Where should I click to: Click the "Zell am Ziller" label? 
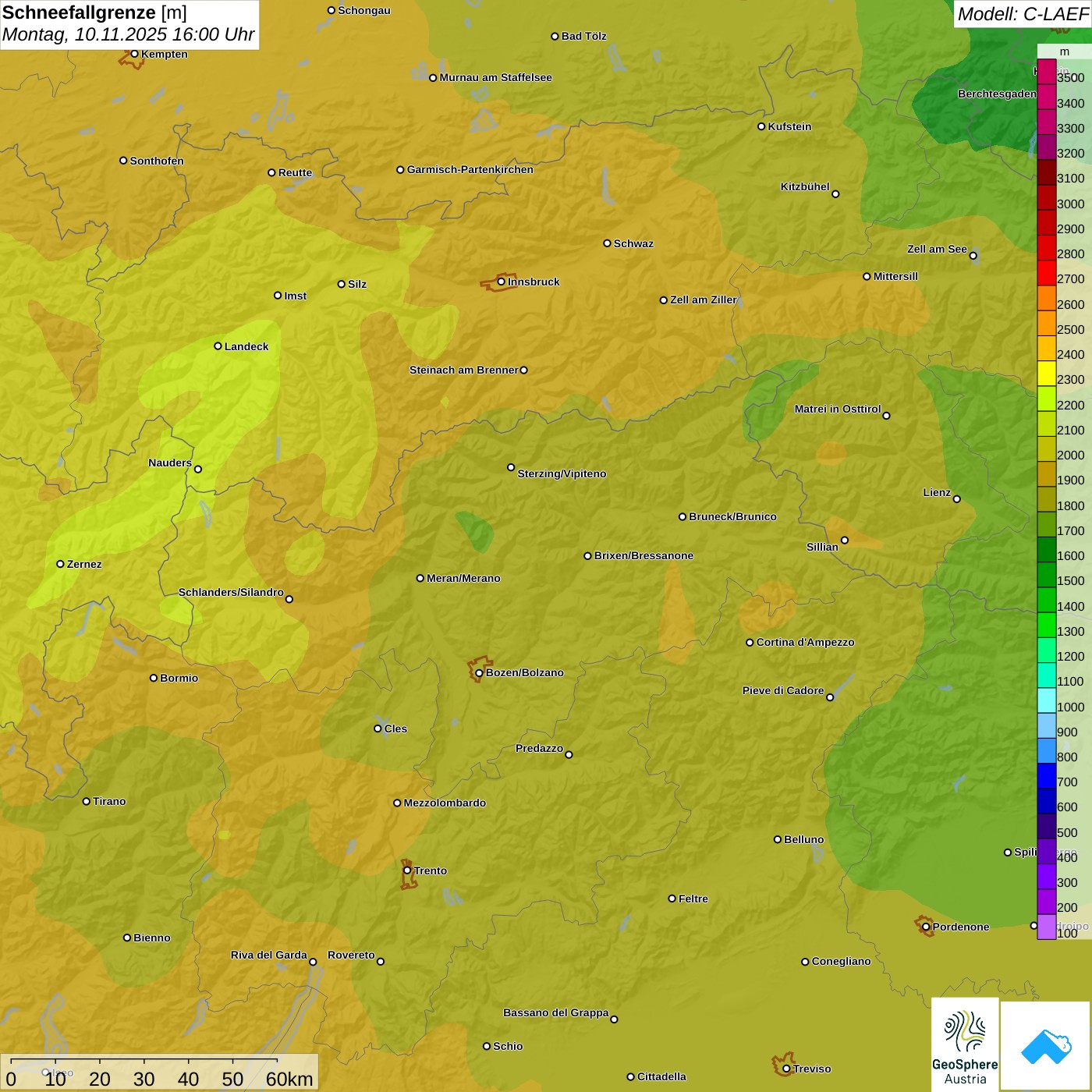(x=704, y=300)
